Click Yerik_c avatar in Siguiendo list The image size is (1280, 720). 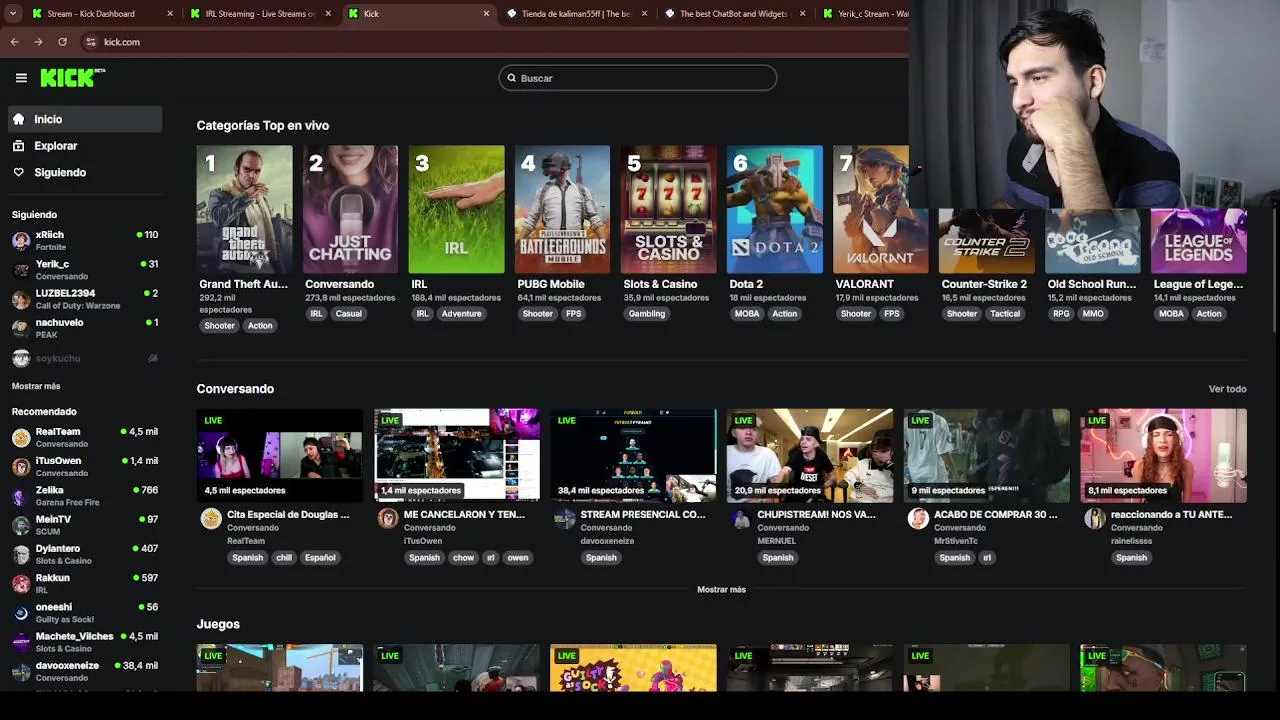click(21, 270)
